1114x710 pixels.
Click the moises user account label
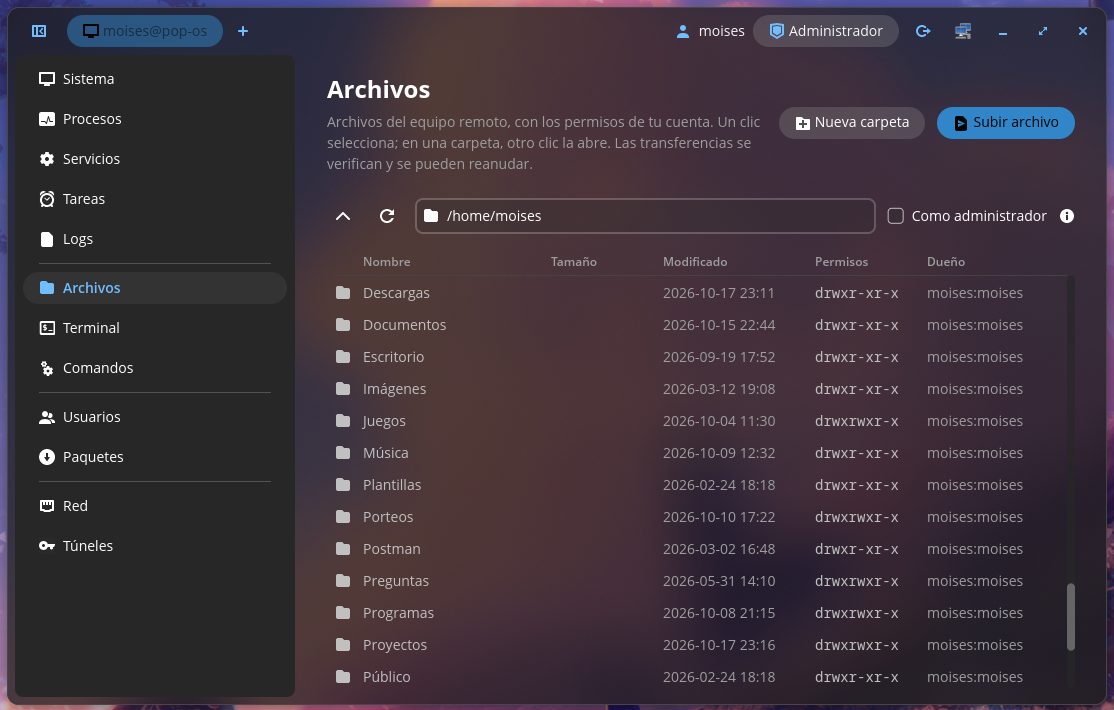710,31
